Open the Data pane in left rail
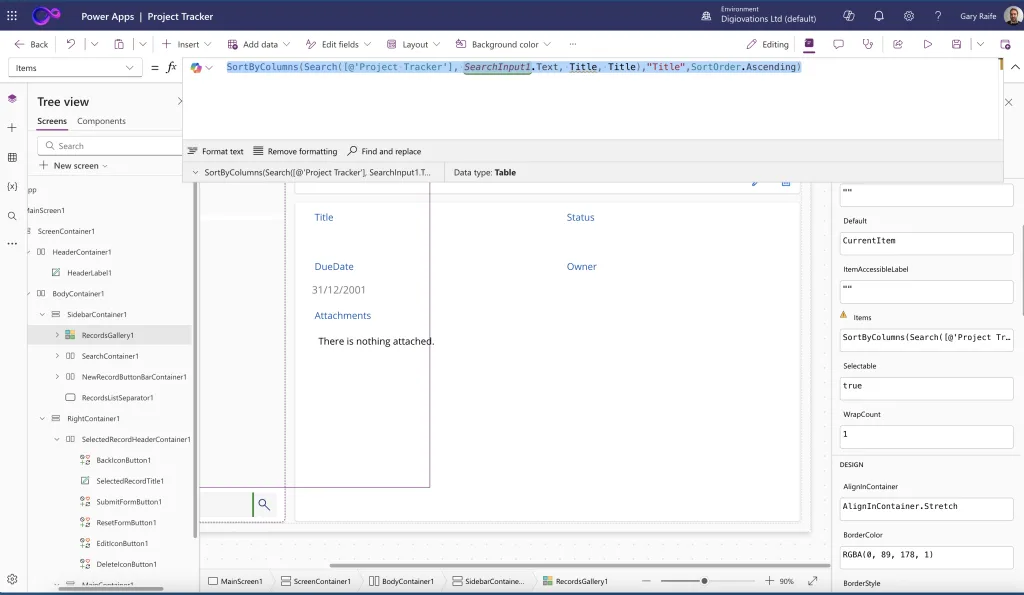The height and width of the screenshot is (595, 1024). point(12,157)
